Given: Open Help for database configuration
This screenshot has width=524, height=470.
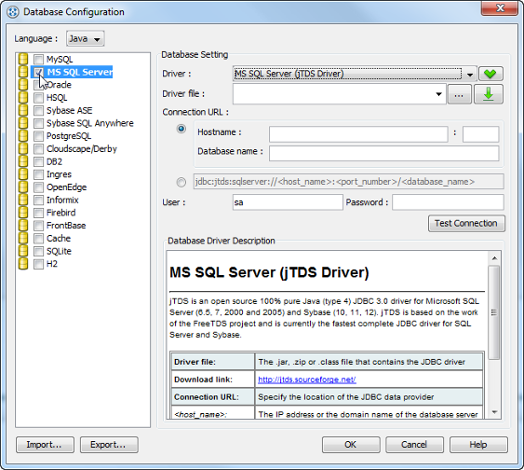Looking at the screenshot, I should click(479, 445).
